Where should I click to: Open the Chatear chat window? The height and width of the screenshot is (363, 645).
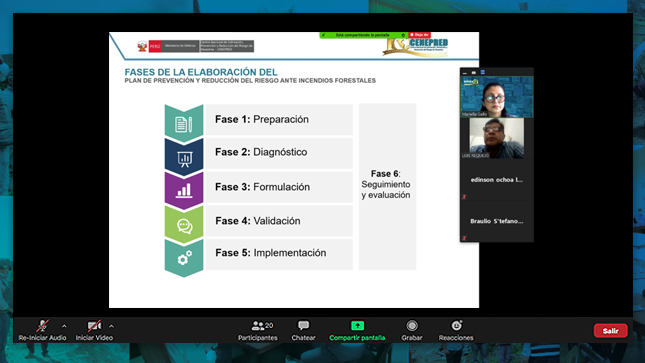coord(304,331)
